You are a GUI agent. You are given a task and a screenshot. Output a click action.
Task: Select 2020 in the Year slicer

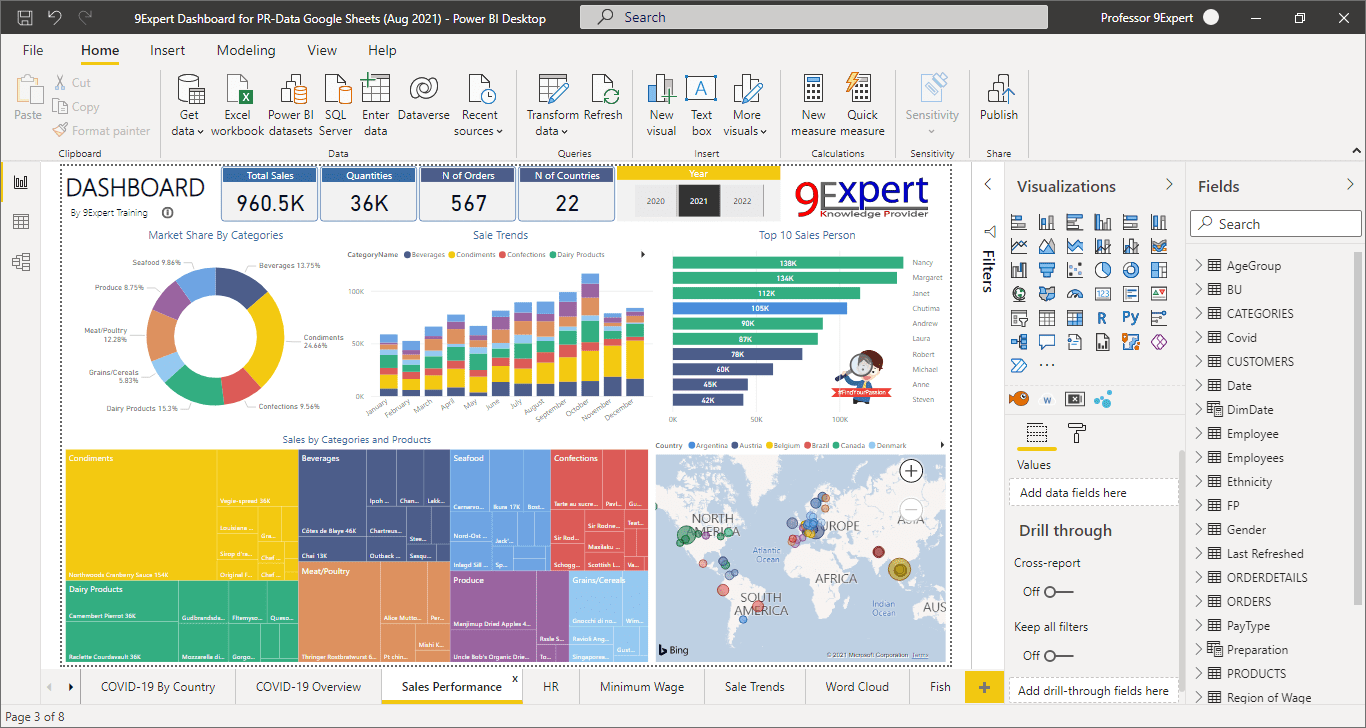(655, 200)
